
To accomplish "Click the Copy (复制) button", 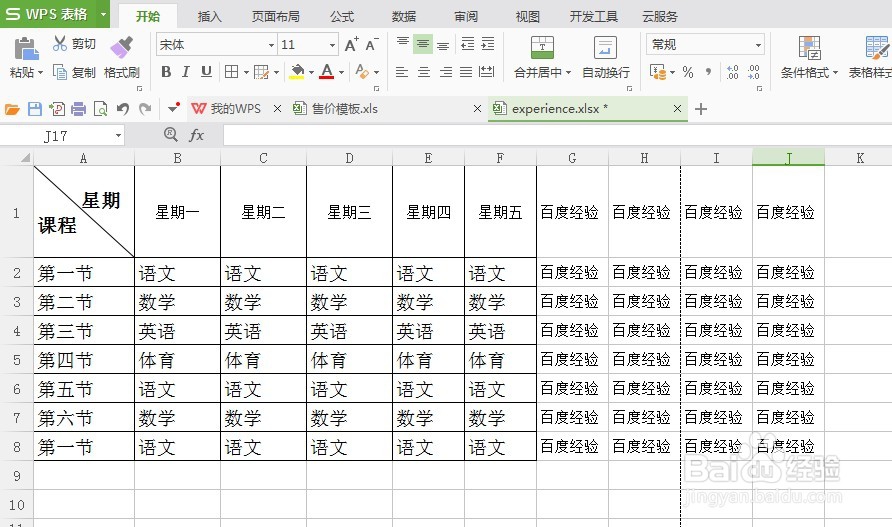I will coord(74,72).
